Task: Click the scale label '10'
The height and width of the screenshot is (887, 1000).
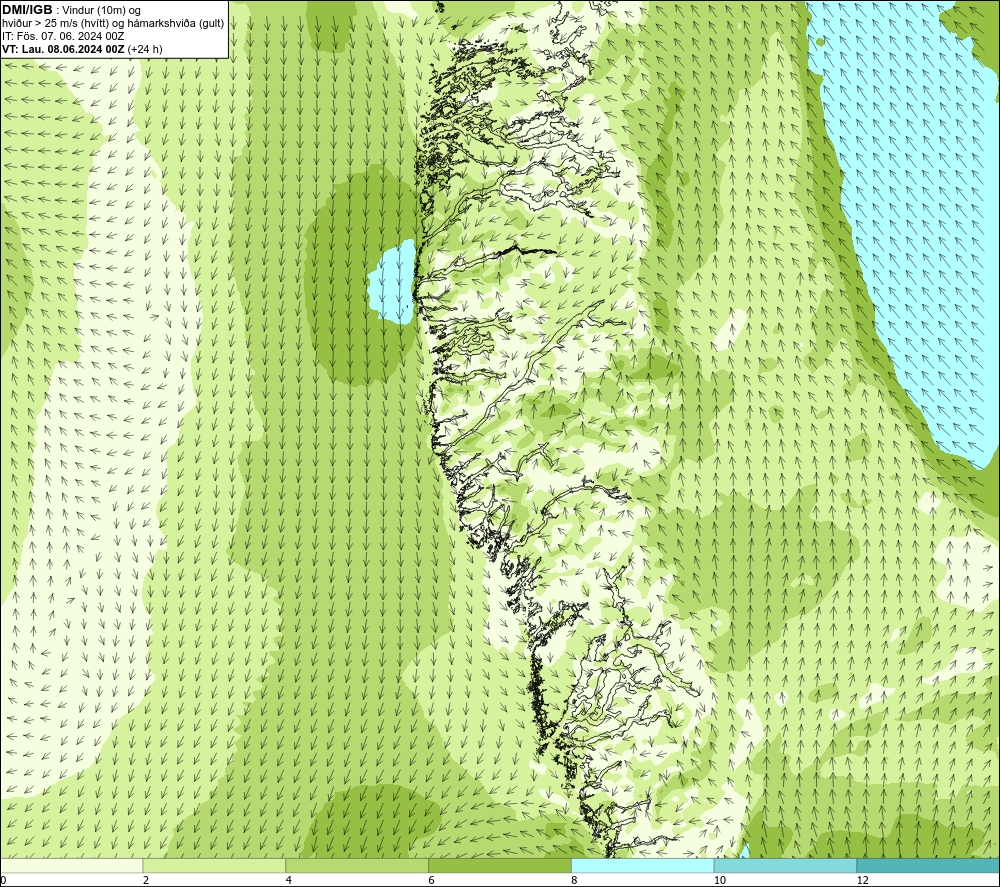Action: click(719, 881)
